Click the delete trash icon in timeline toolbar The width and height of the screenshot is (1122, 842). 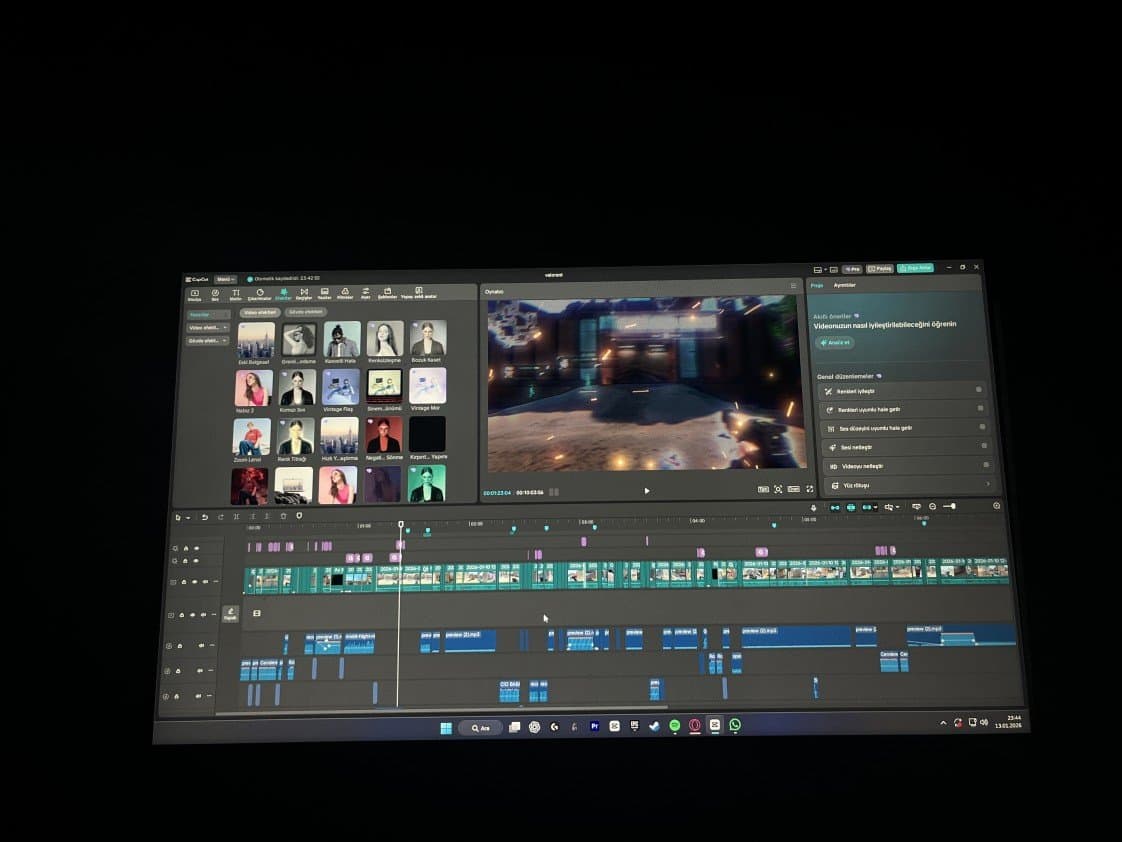click(x=283, y=516)
